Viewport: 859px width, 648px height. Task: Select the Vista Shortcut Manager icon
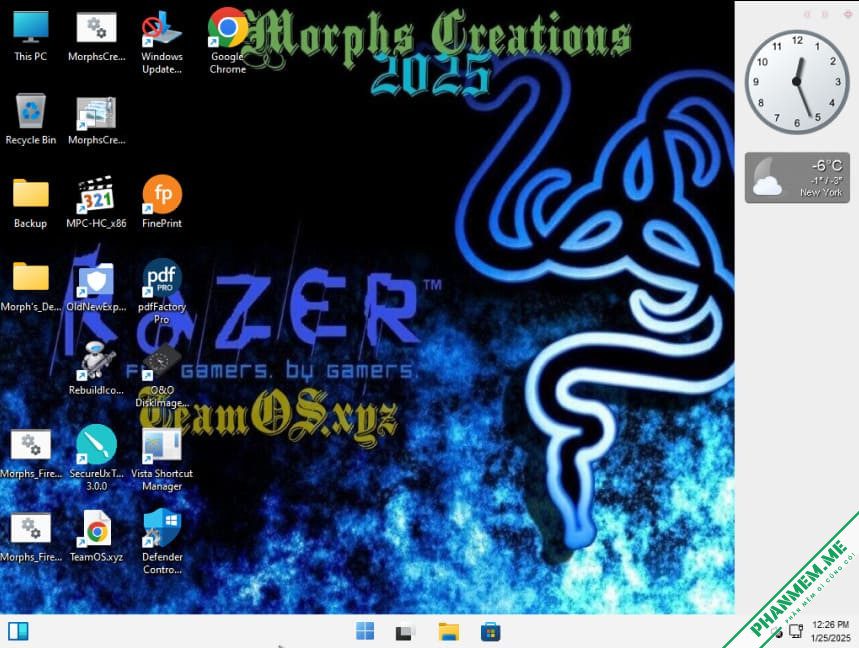tap(162, 459)
